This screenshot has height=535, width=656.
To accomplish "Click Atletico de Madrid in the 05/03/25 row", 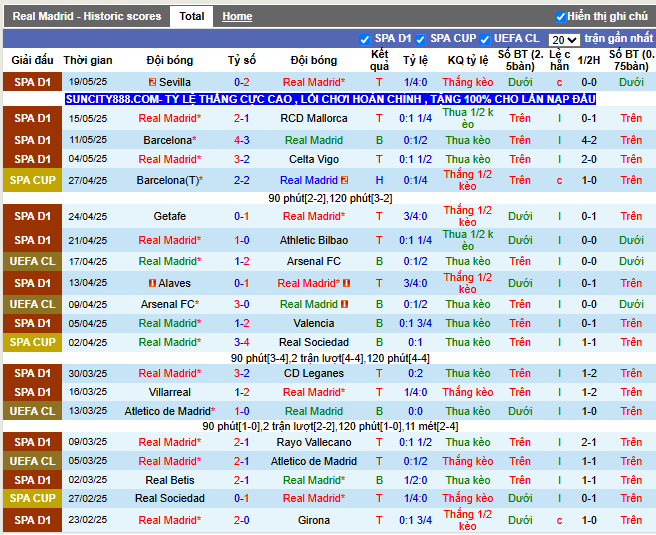I will pos(314,461).
